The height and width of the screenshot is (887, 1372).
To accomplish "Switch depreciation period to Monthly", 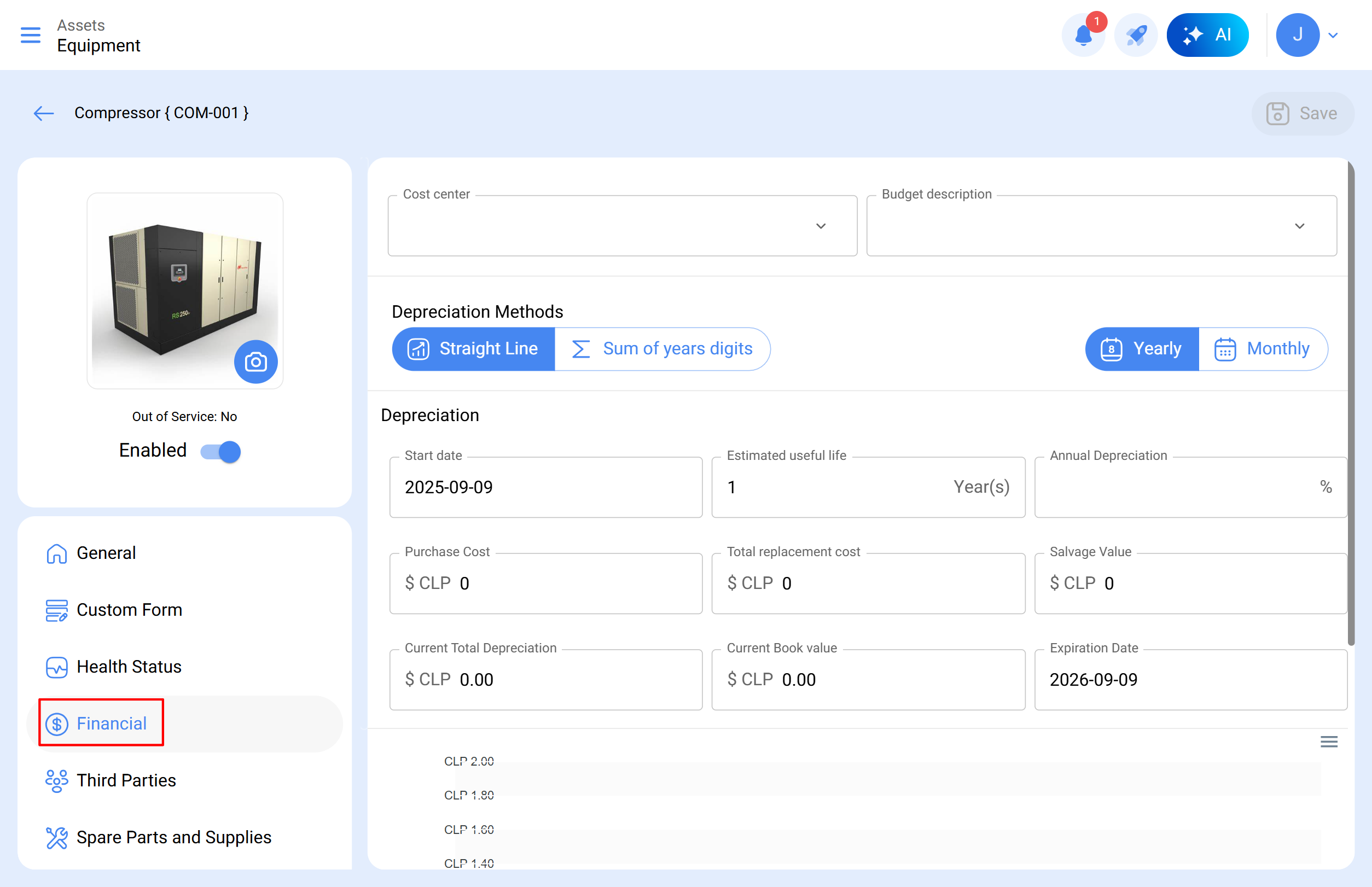I will click(1263, 348).
